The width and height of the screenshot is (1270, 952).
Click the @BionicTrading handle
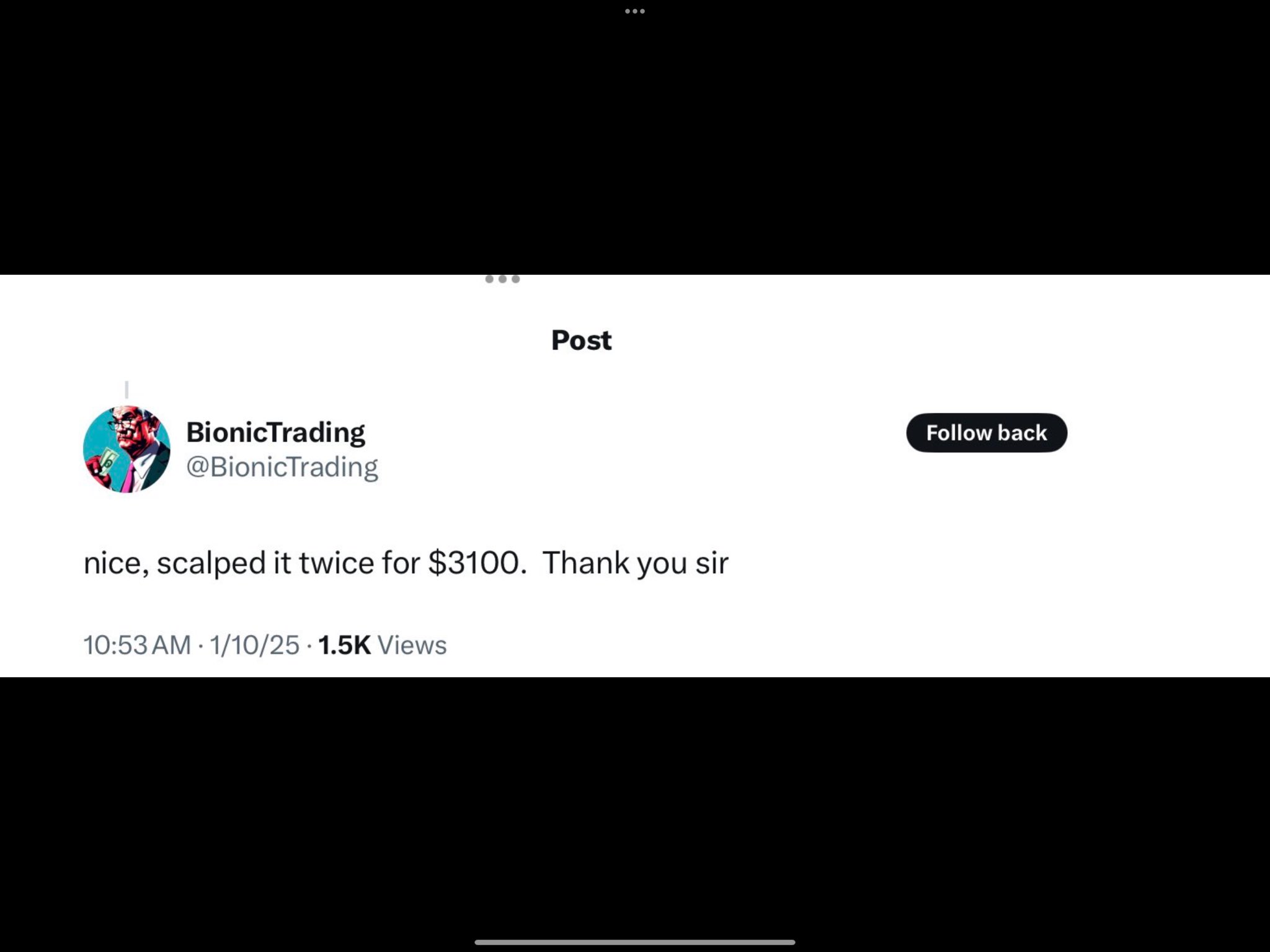coord(282,467)
